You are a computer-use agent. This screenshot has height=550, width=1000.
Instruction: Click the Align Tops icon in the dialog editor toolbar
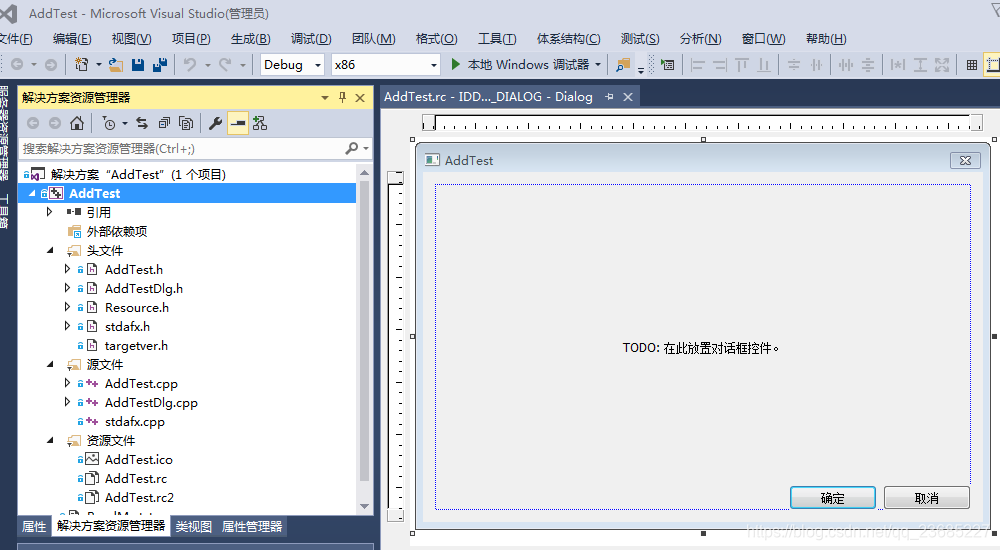pos(742,64)
